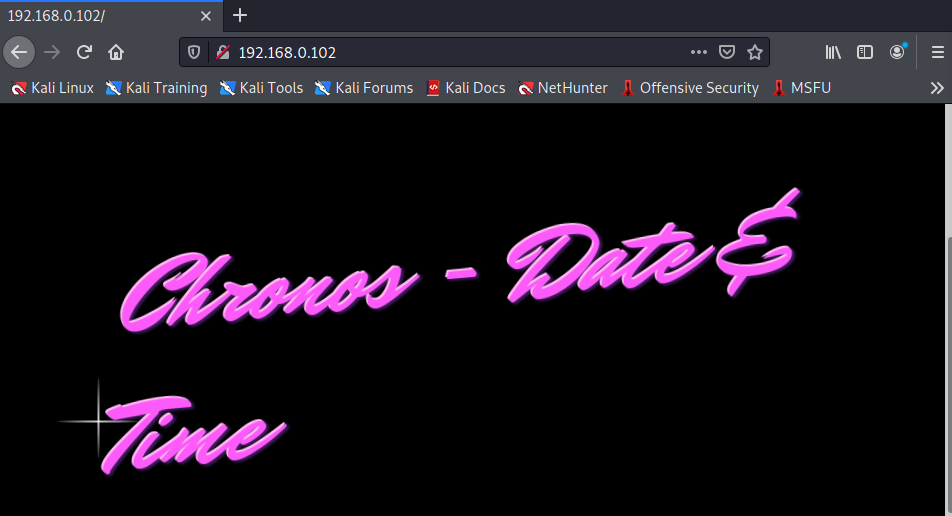
Task: Open the Firefox home page
Action: pyautogui.click(x=116, y=52)
